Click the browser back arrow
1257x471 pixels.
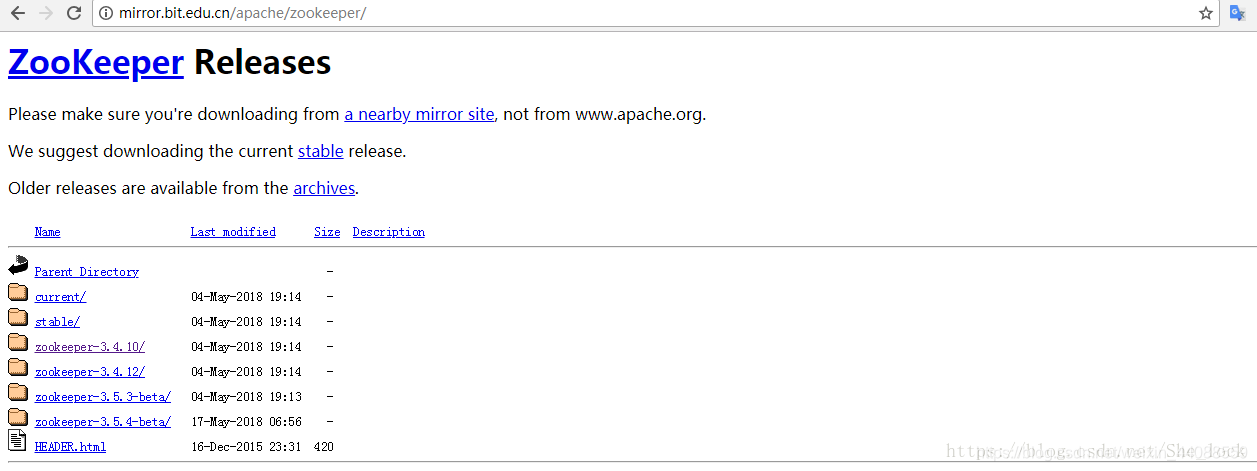[x=18, y=13]
